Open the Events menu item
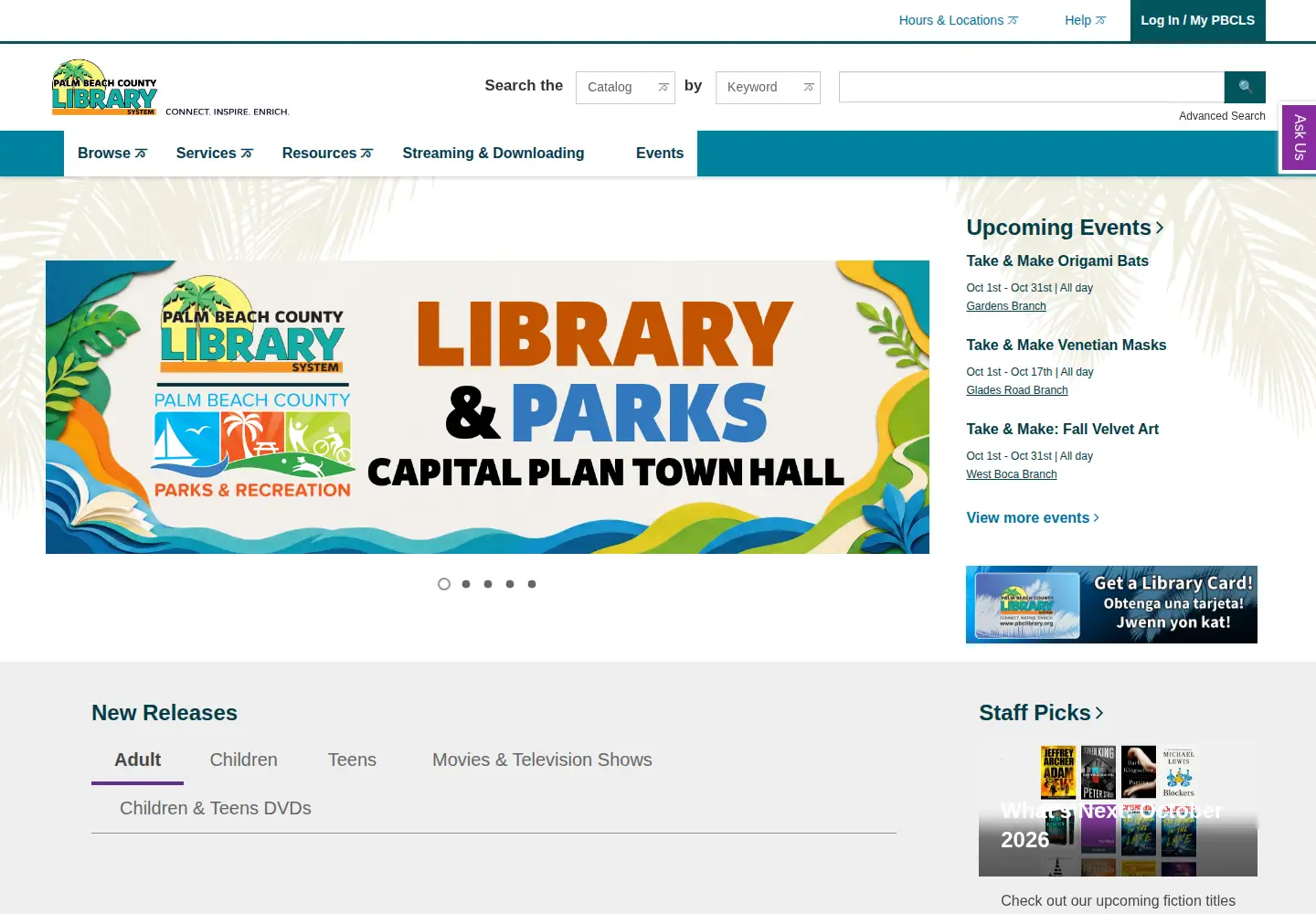This screenshot has width=1316, height=914. coord(660,154)
